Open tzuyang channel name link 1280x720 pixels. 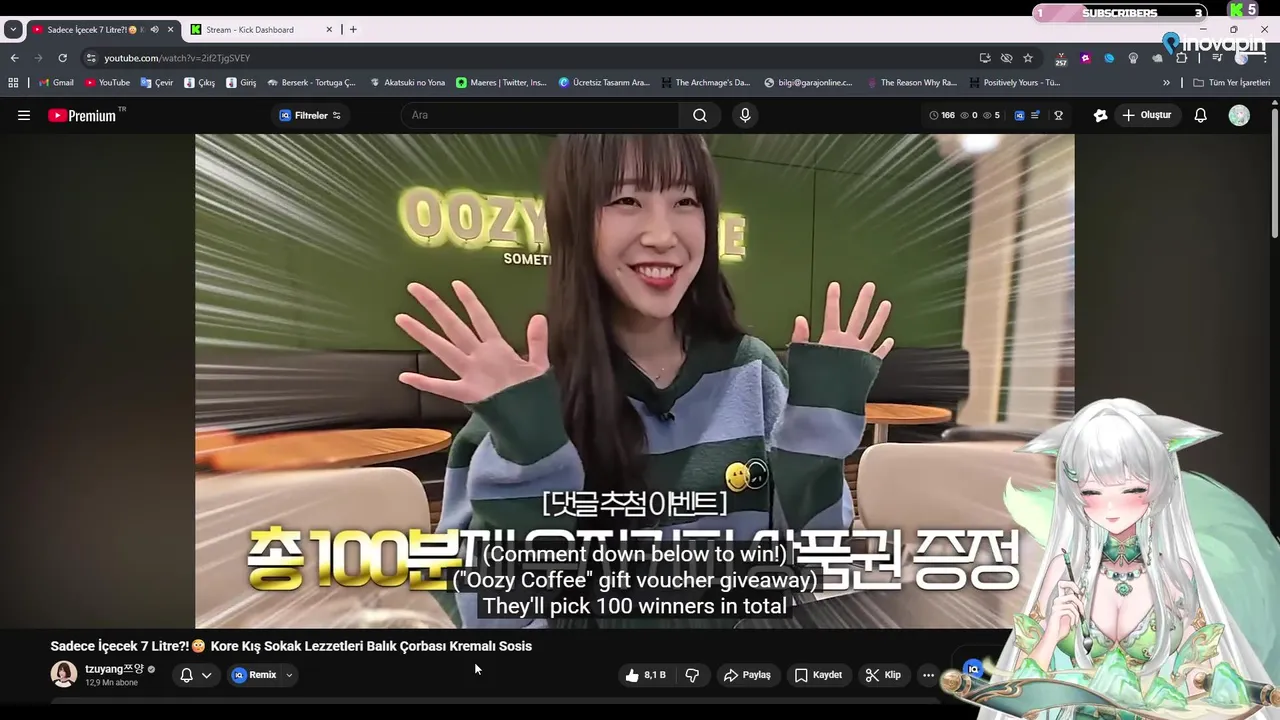(x=115, y=669)
